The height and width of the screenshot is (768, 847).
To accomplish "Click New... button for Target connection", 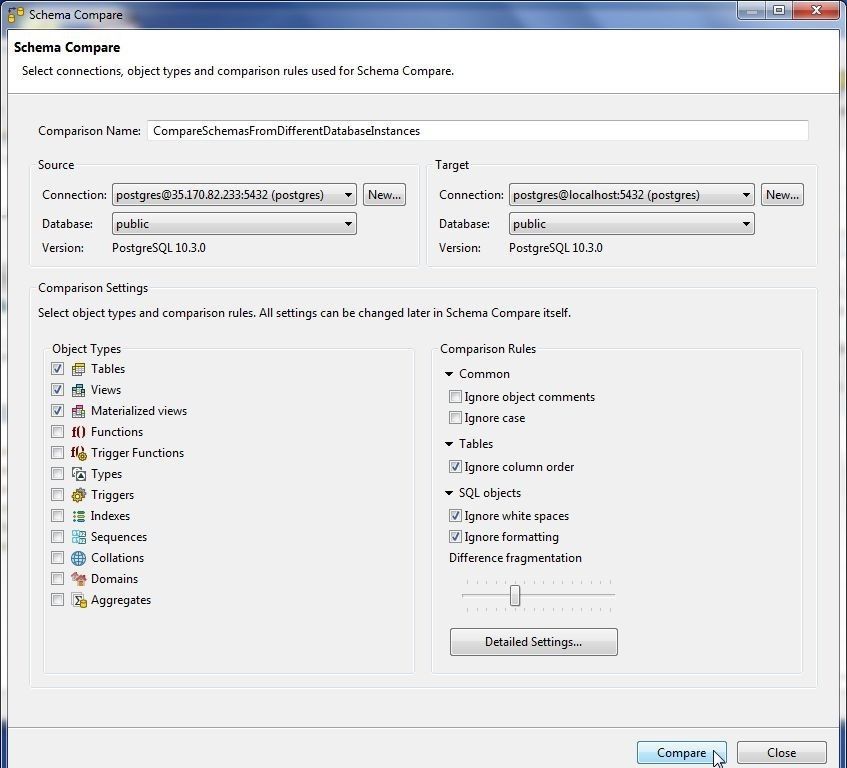I will [x=782, y=195].
